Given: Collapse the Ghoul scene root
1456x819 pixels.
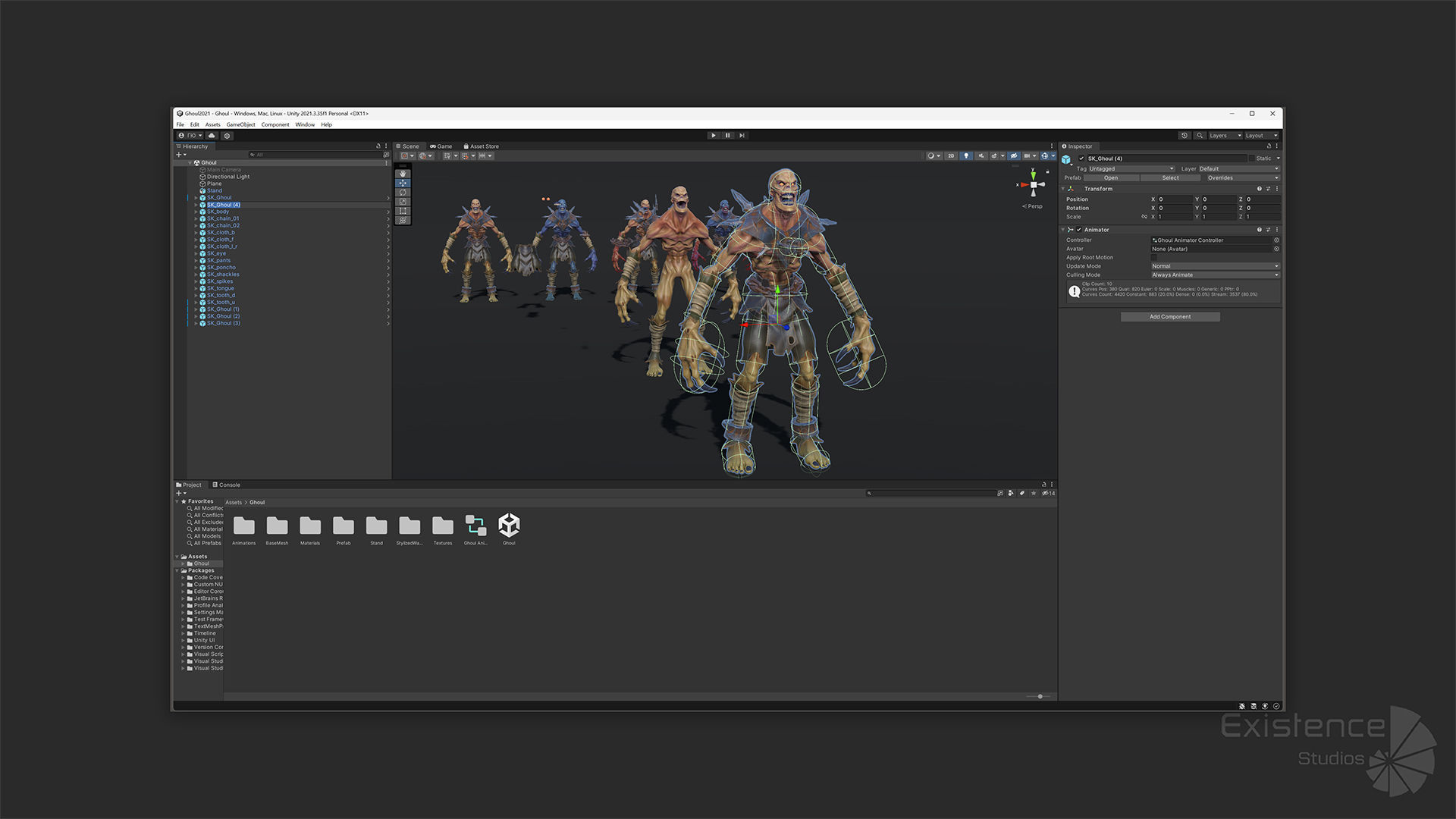Looking at the screenshot, I should point(190,163).
